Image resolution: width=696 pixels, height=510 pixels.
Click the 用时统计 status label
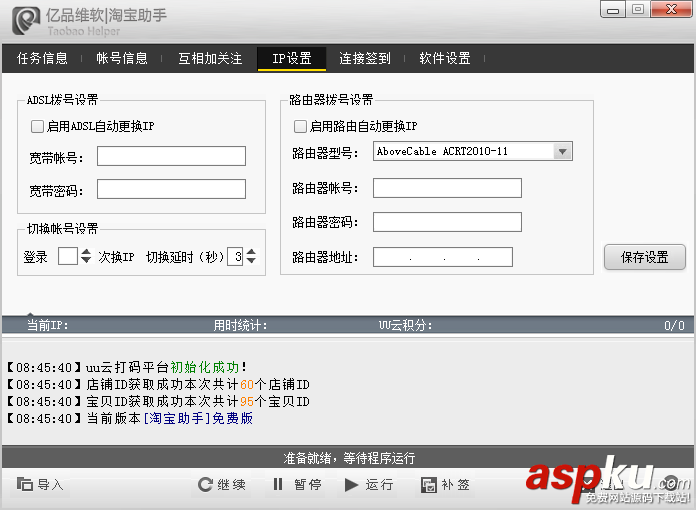[240, 325]
